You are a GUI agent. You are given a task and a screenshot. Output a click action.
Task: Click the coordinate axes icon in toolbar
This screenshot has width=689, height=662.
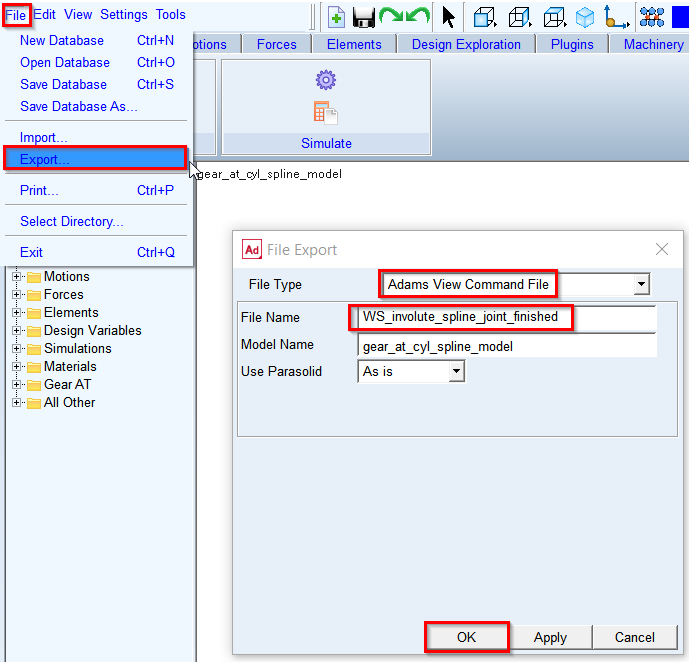point(616,18)
